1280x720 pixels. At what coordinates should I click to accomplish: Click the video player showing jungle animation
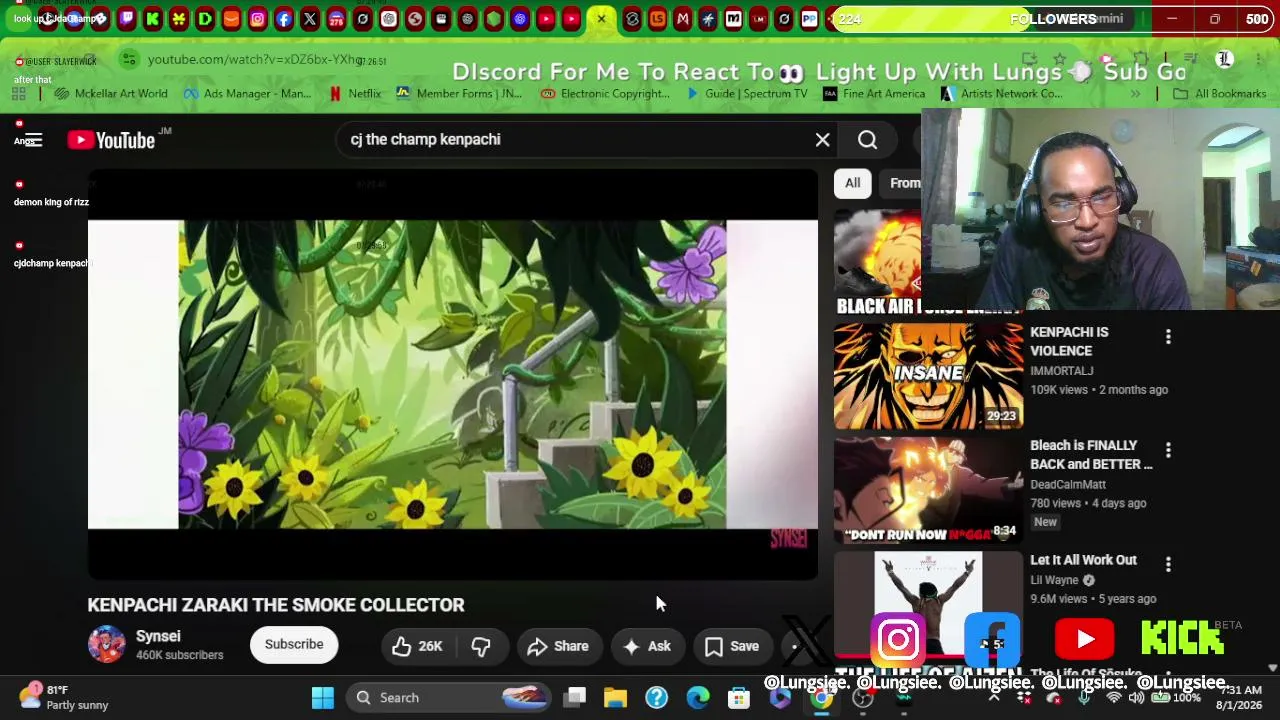[453, 374]
